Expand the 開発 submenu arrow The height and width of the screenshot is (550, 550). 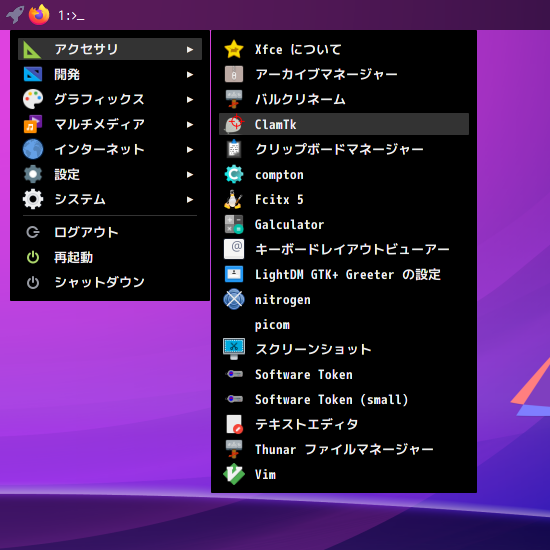click(x=190, y=74)
